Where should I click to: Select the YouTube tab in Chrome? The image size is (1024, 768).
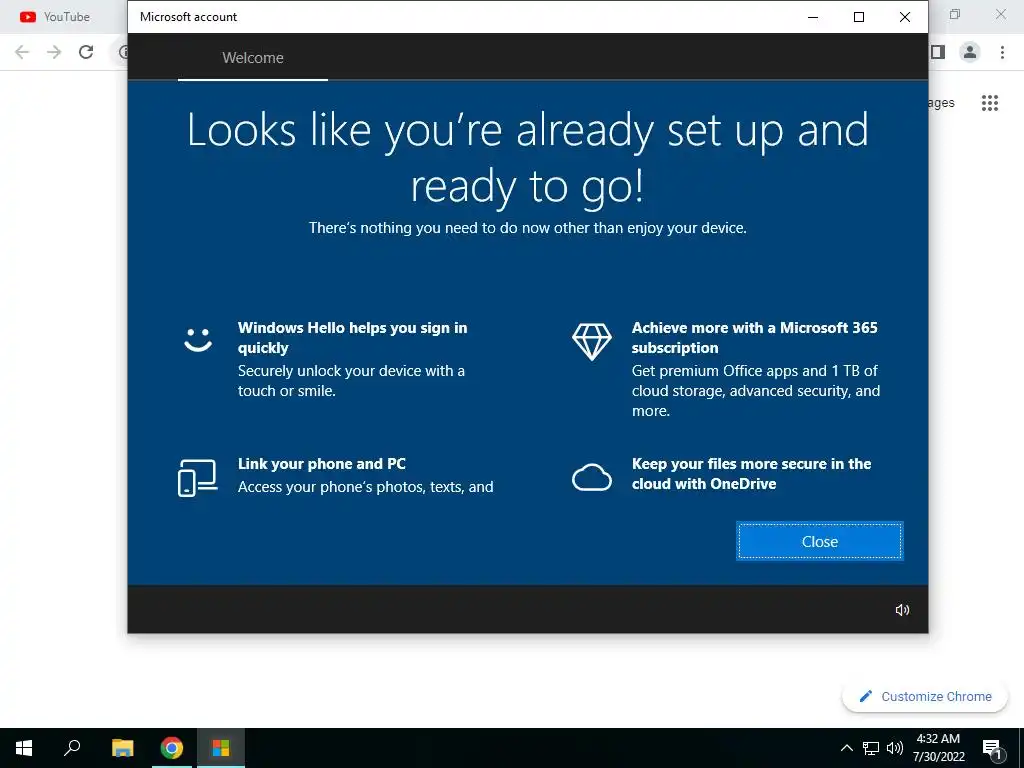tap(63, 17)
